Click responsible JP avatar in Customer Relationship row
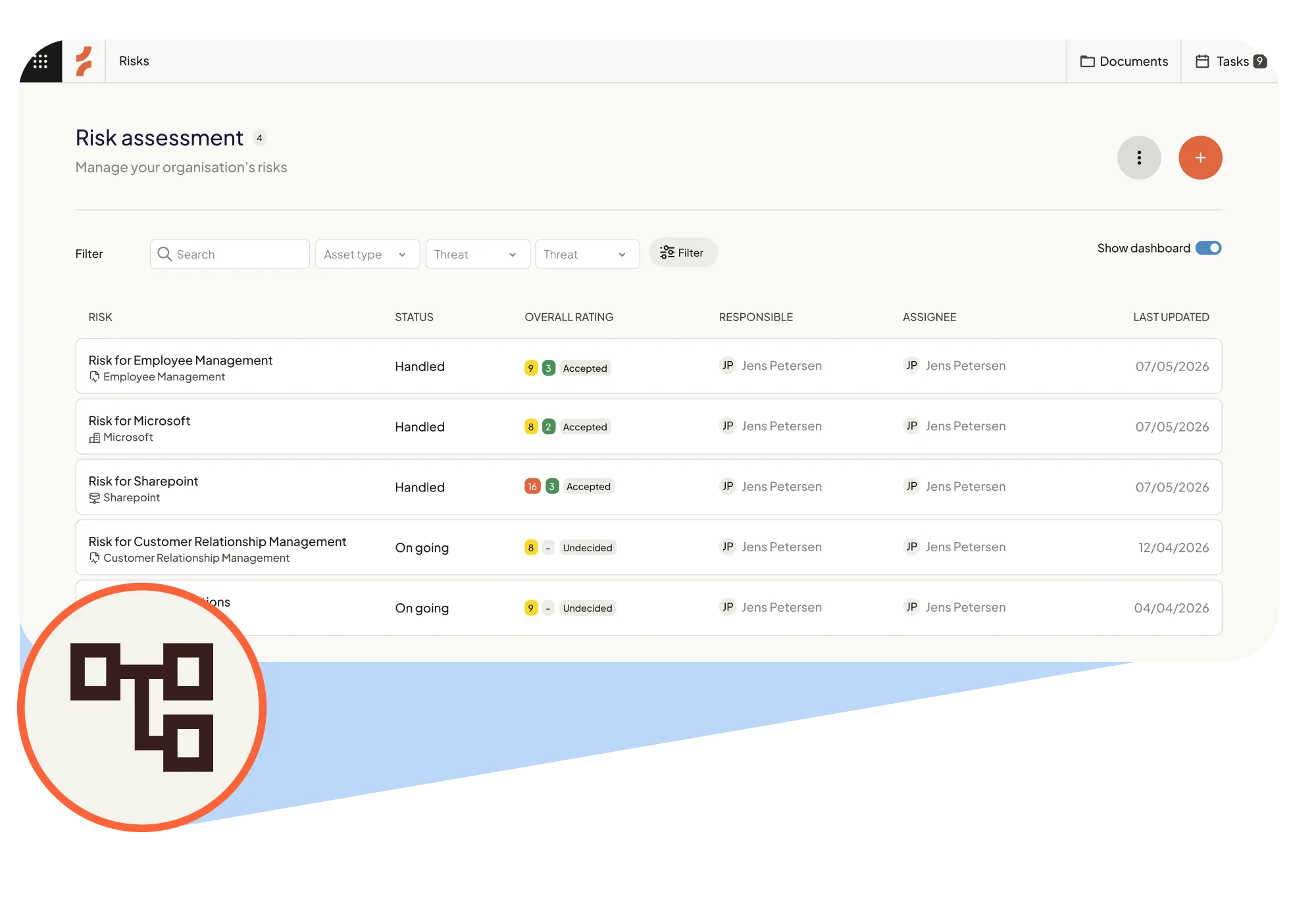Viewport: 1316px width, 921px height. click(727, 547)
